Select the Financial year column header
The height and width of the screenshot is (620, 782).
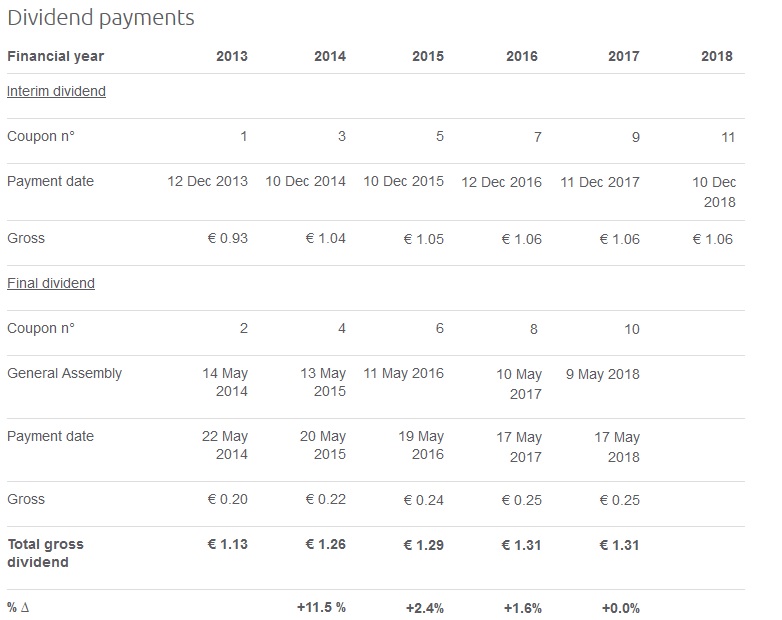pyautogui.click(x=55, y=56)
